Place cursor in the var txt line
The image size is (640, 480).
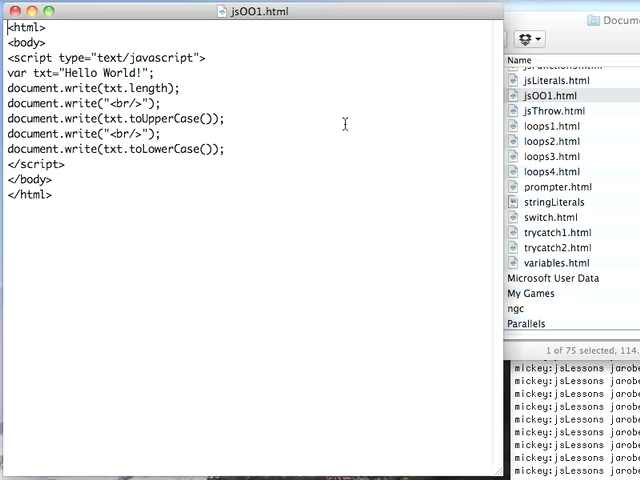tap(81, 73)
